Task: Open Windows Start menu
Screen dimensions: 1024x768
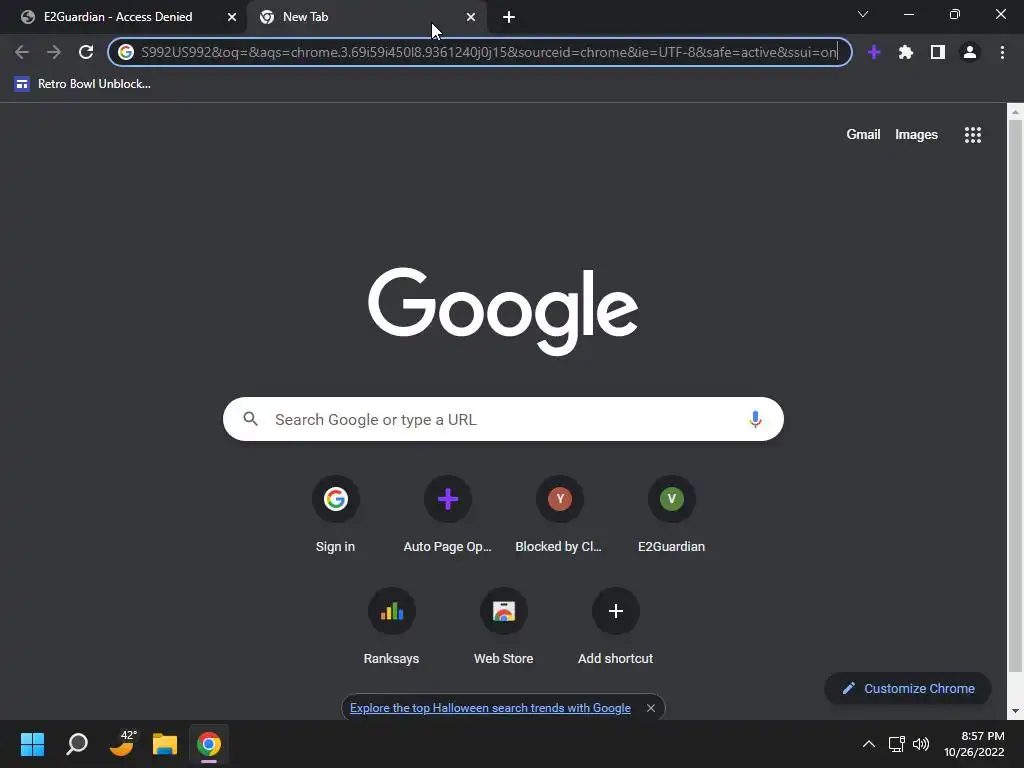Action: pyautogui.click(x=32, y=744)
